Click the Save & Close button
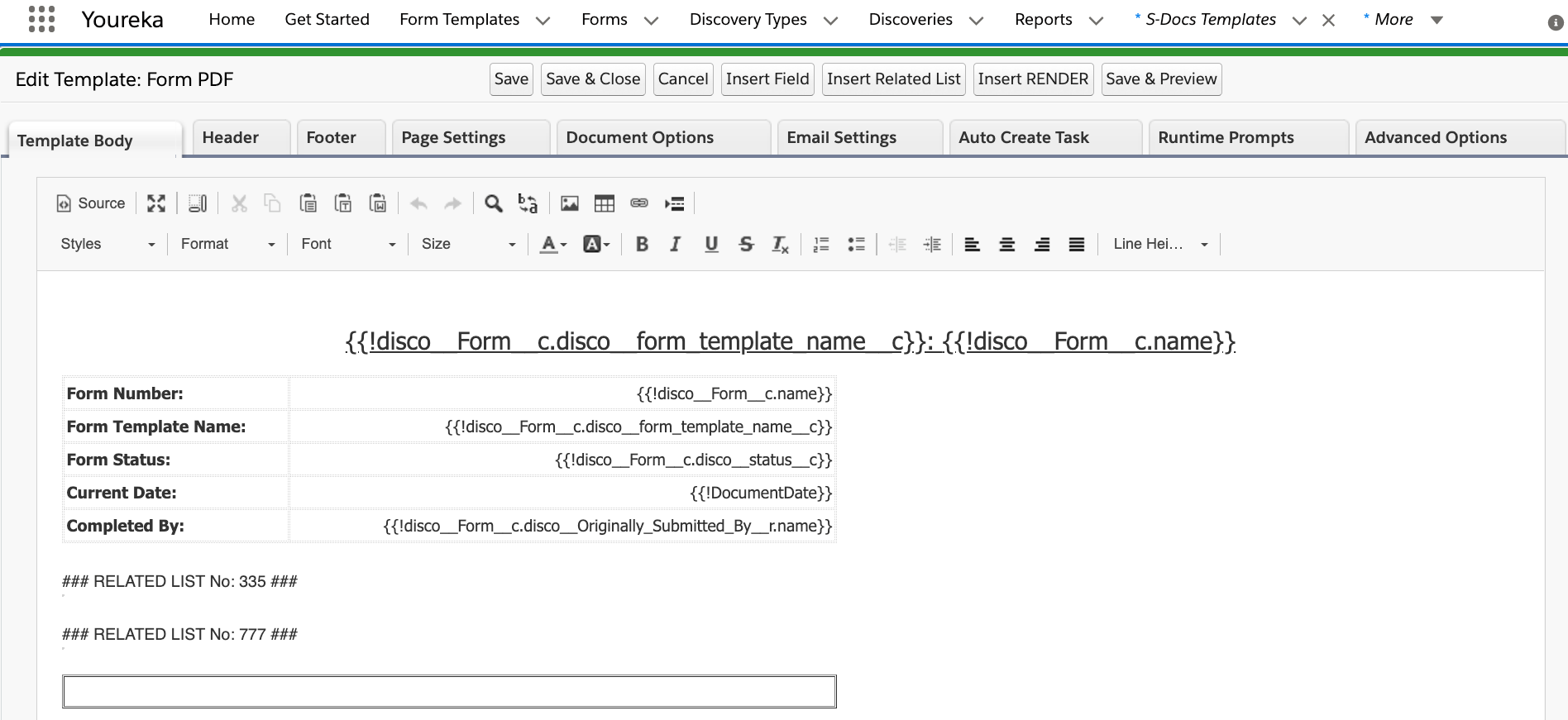Image resolution: width=1568 pixels, height=720 pixels. click(593, 79)
